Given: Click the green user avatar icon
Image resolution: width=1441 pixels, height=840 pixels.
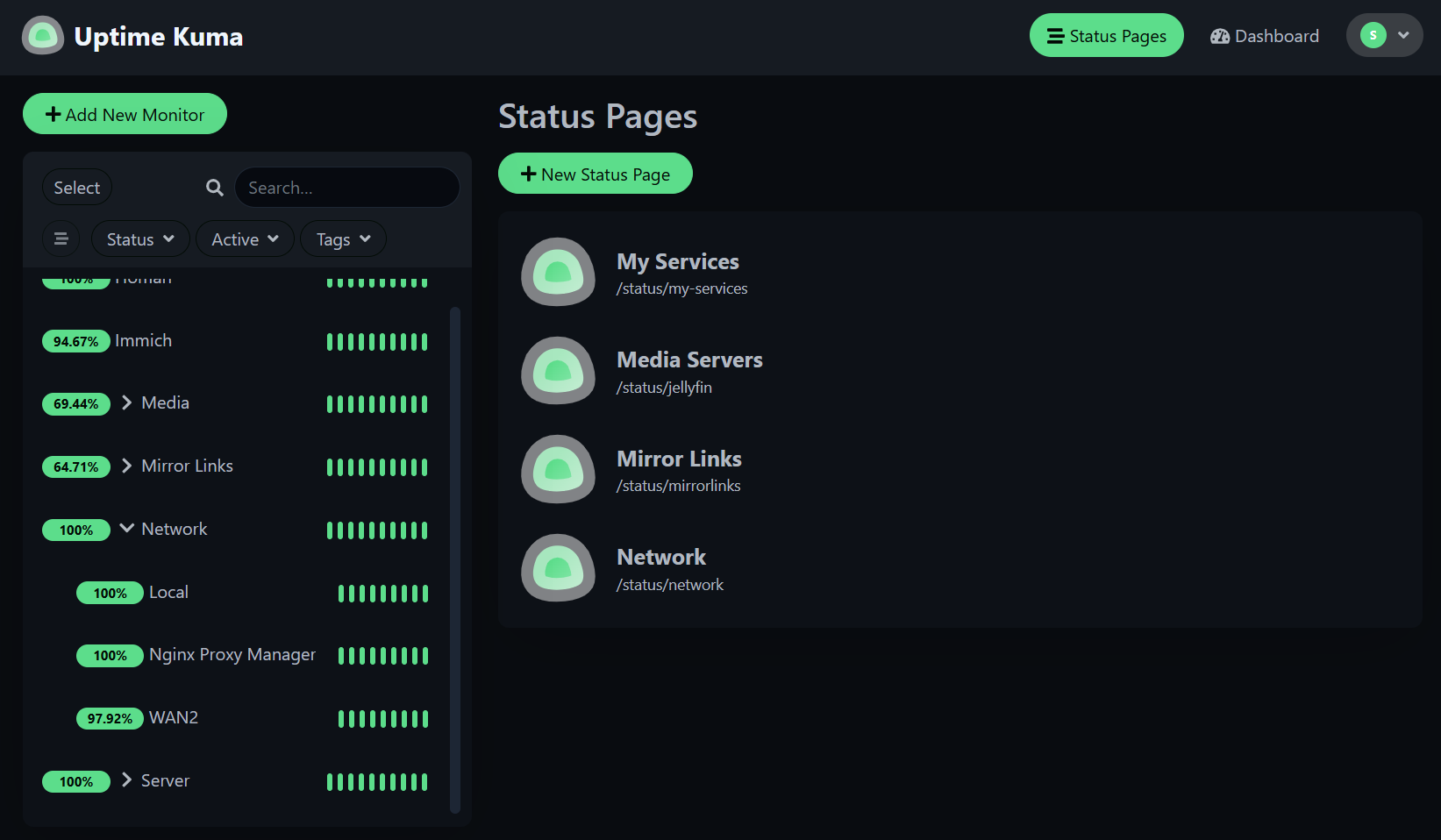Looking at the screenshot, I should click(x=1373, y=35).
